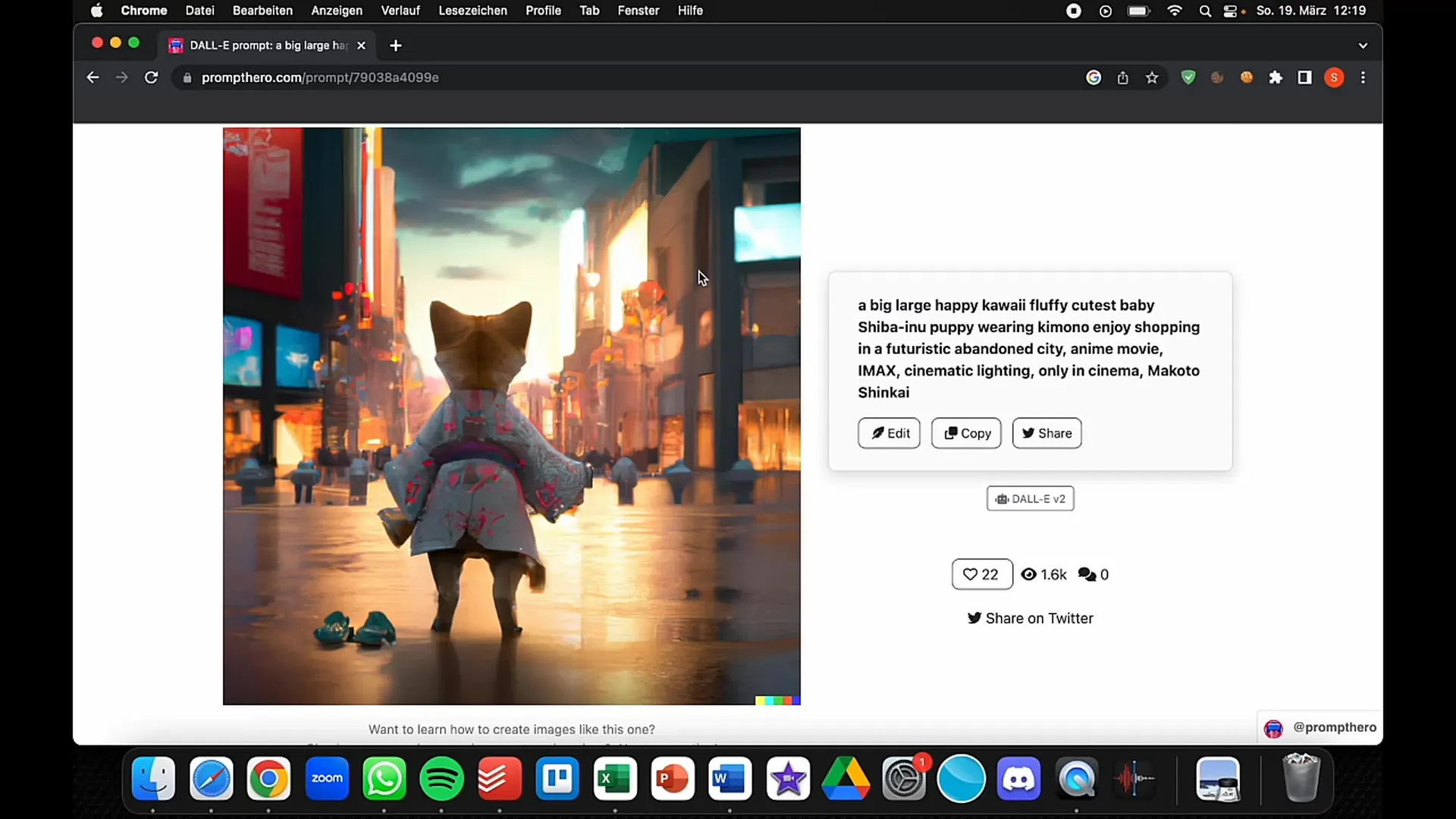Click the bookmark/favorites star icon
This screenshot has height=819, width=1456.
point(1152,77)
